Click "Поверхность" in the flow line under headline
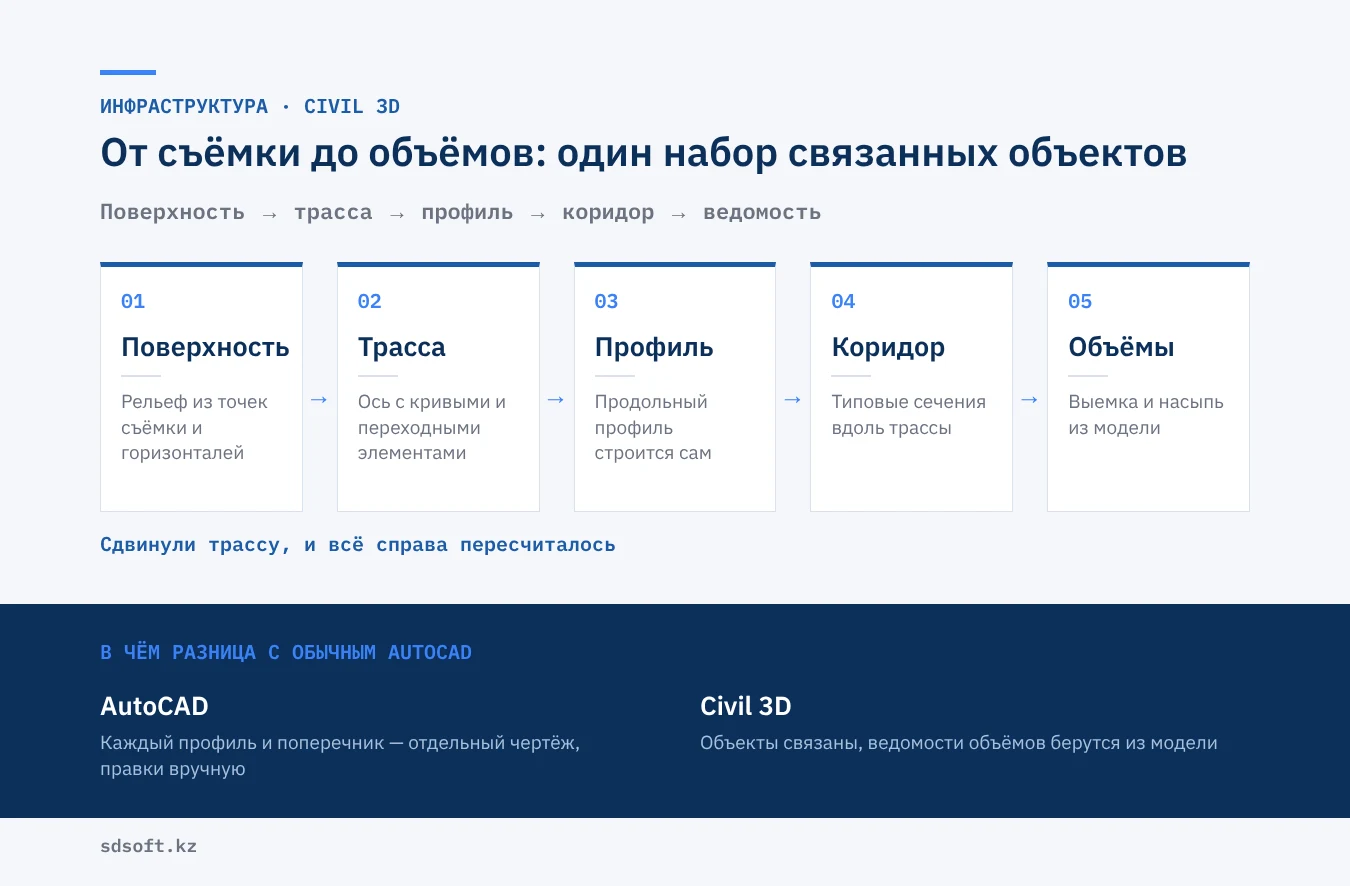Viewport: 1350px width, 886px height. pos(172,212)
